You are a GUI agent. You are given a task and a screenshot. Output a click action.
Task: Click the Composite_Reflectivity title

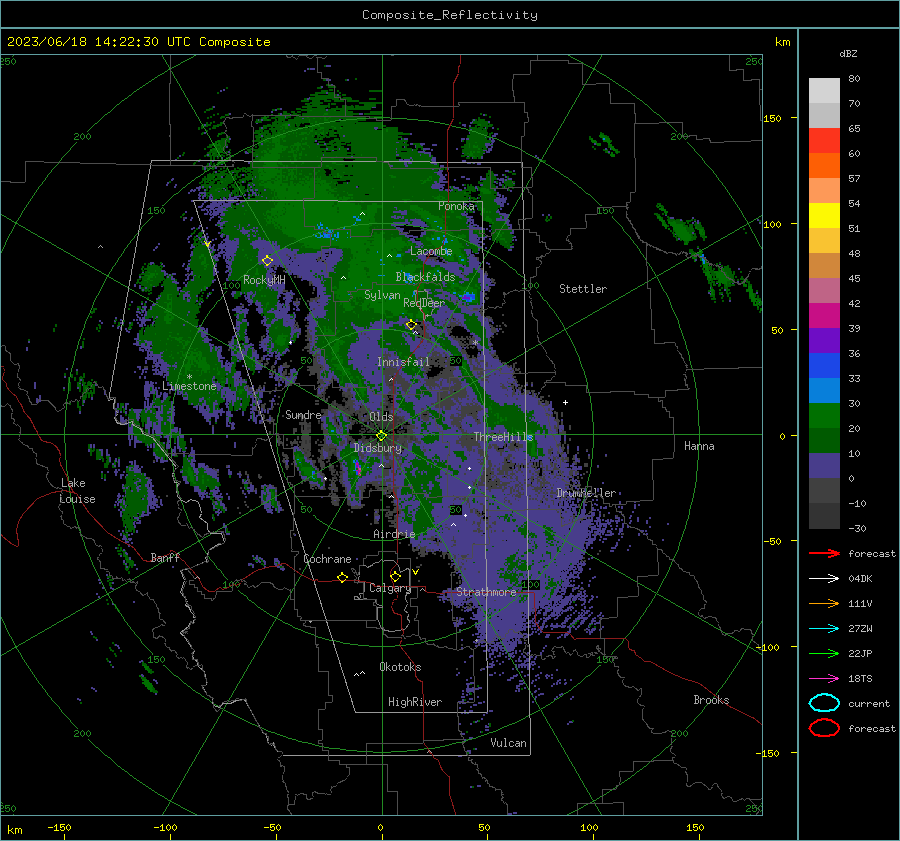click(449, 15)
